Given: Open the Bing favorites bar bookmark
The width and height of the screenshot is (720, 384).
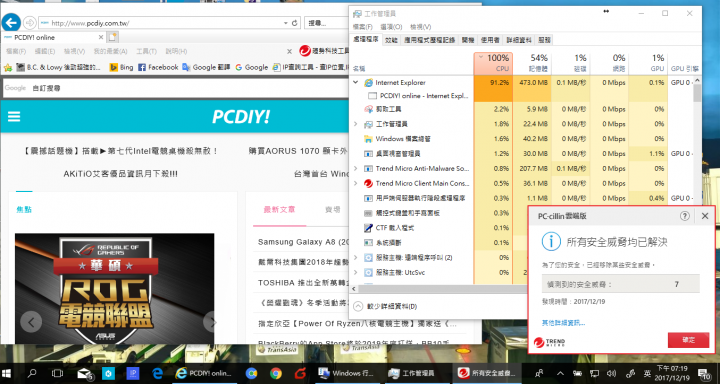Looking at the screenshot, I should pyautogui.click(x=121, y=67).
